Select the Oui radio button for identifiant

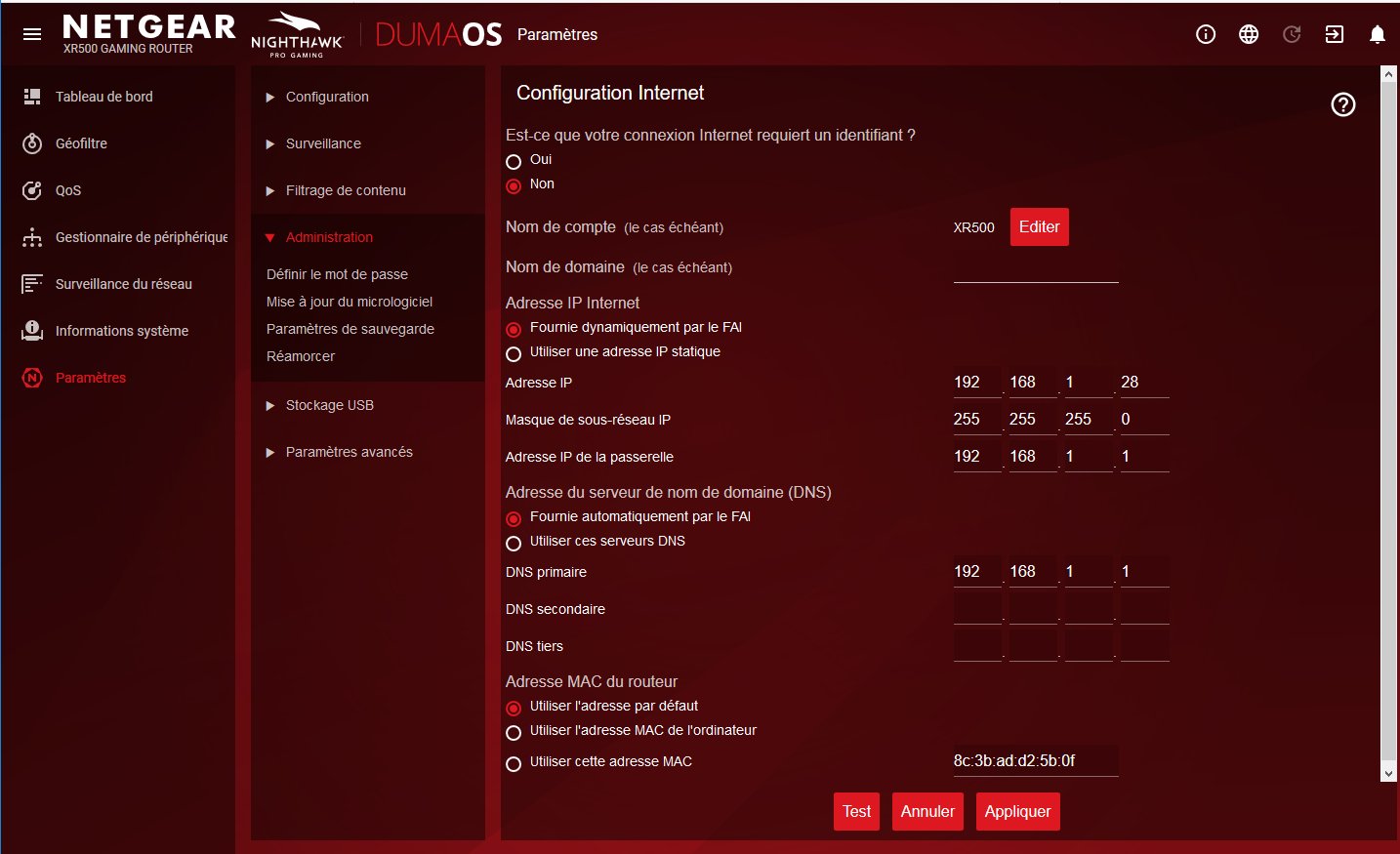coord(514,161)
